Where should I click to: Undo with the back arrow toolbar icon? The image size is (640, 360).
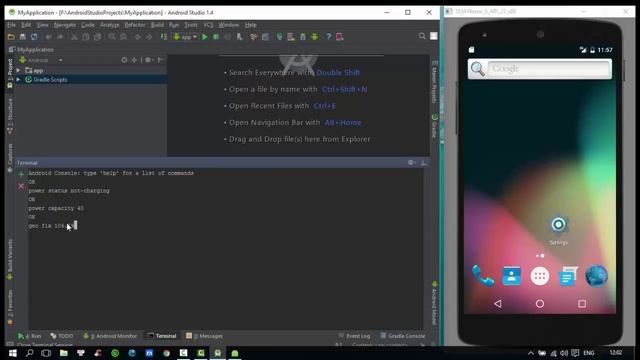point(49,37)
